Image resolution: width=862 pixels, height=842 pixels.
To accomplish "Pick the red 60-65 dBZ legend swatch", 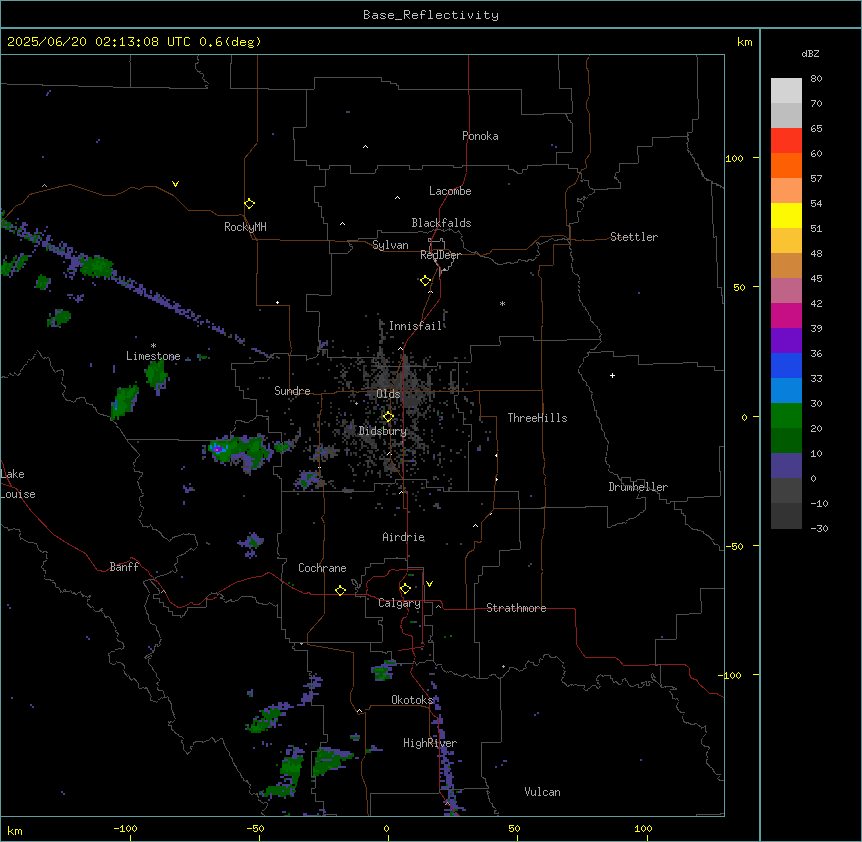I will (786, 140).
